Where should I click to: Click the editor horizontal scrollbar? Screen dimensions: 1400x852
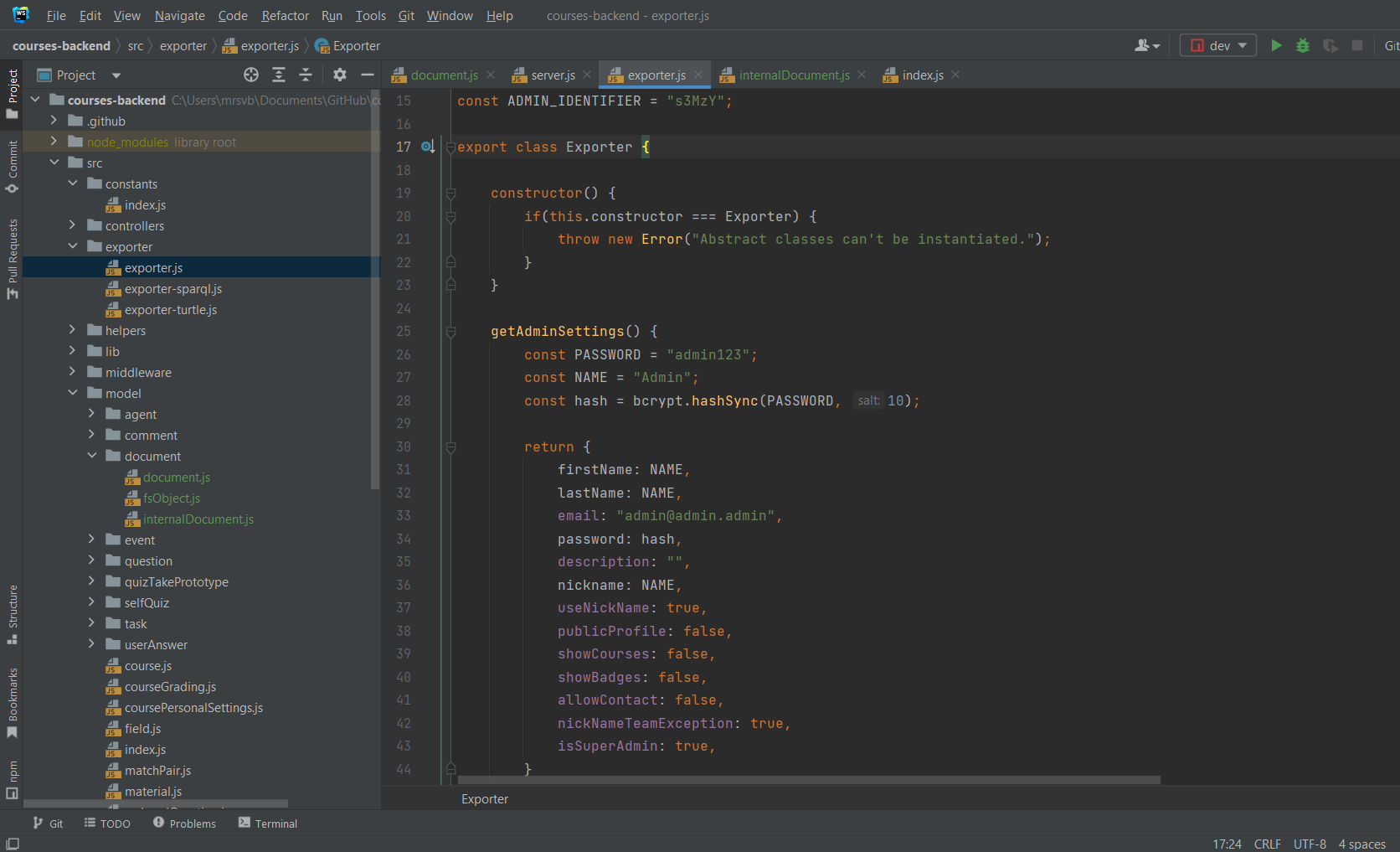pyautogui.click(x=809, y=780)
